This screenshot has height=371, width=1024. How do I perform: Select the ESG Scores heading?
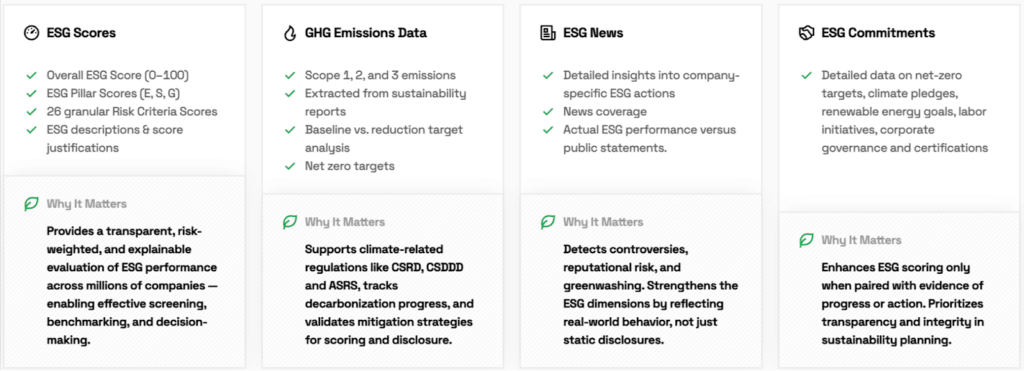click(x=81, y=33)
